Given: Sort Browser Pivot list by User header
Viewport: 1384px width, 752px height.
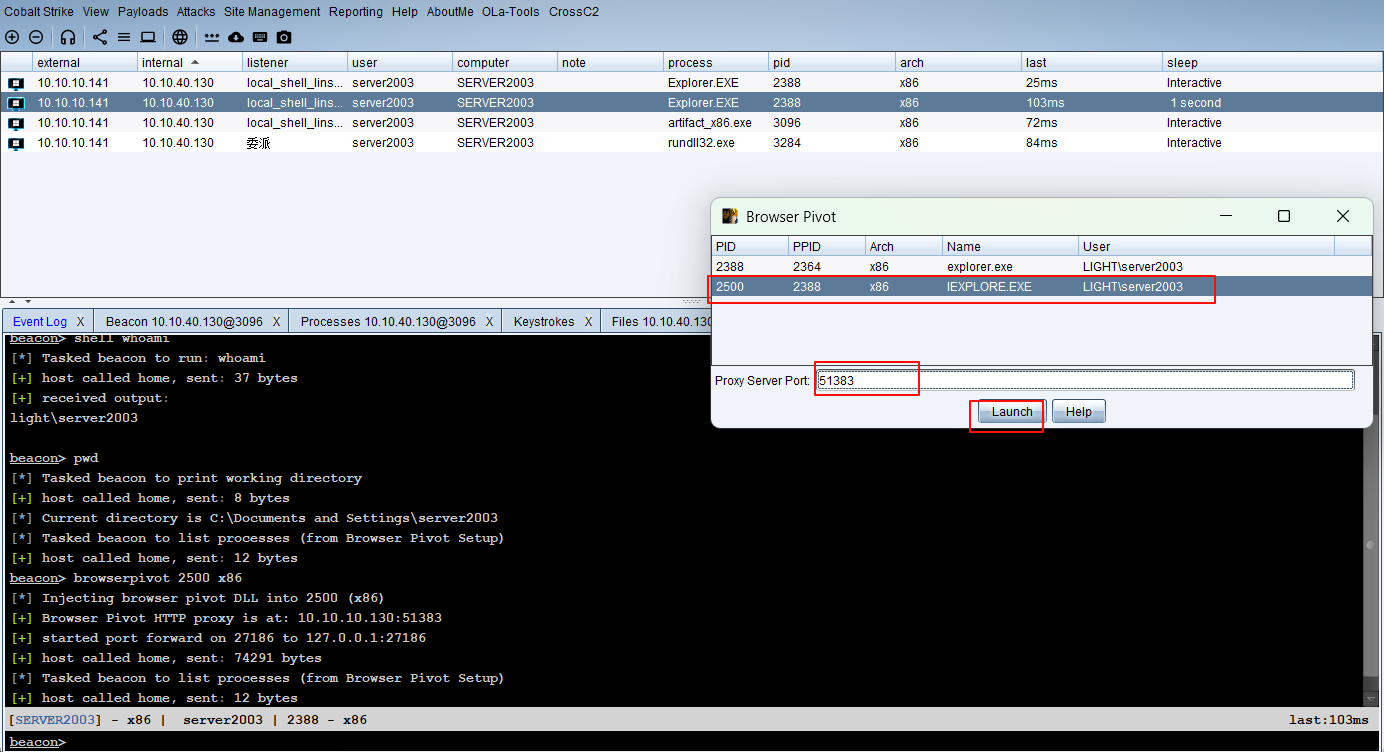Looking at the screenshot, I should (x=1206, y=246).
